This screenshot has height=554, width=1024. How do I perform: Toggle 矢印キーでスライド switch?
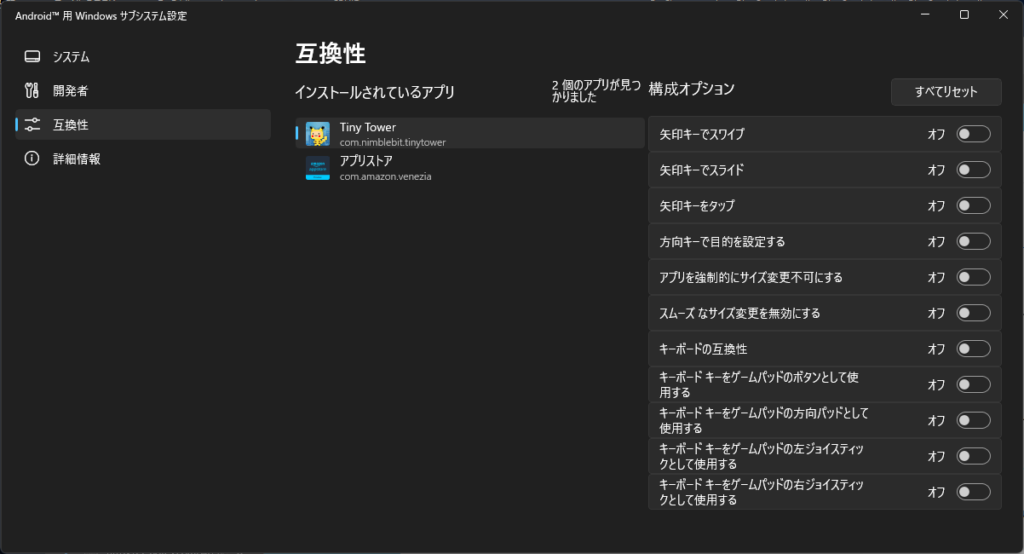tap(973, 170)
